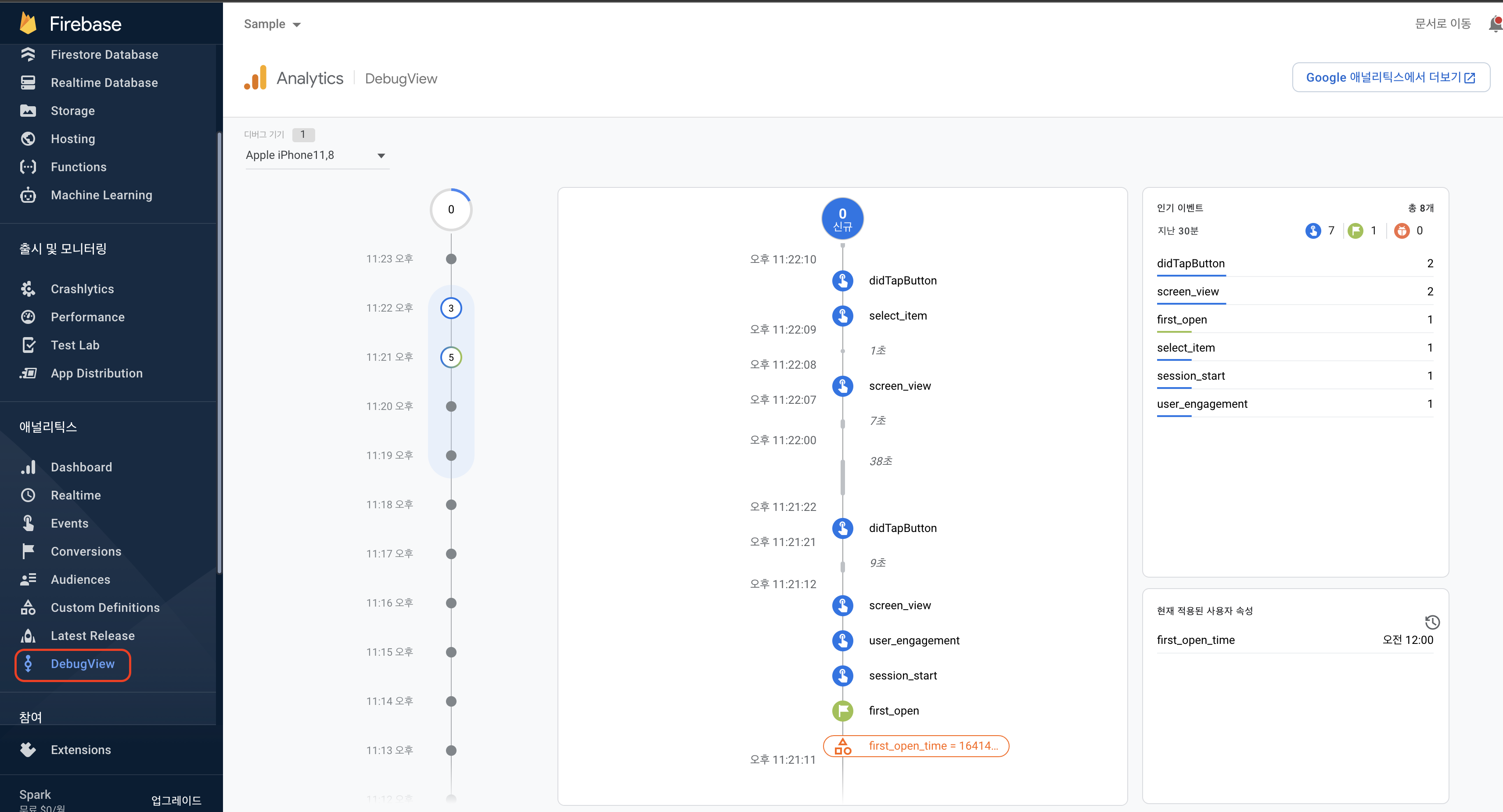Image resolution: width=1503 pixels, height=812 pixels.
Task: Click the go to docs link
Action: 1442,24
